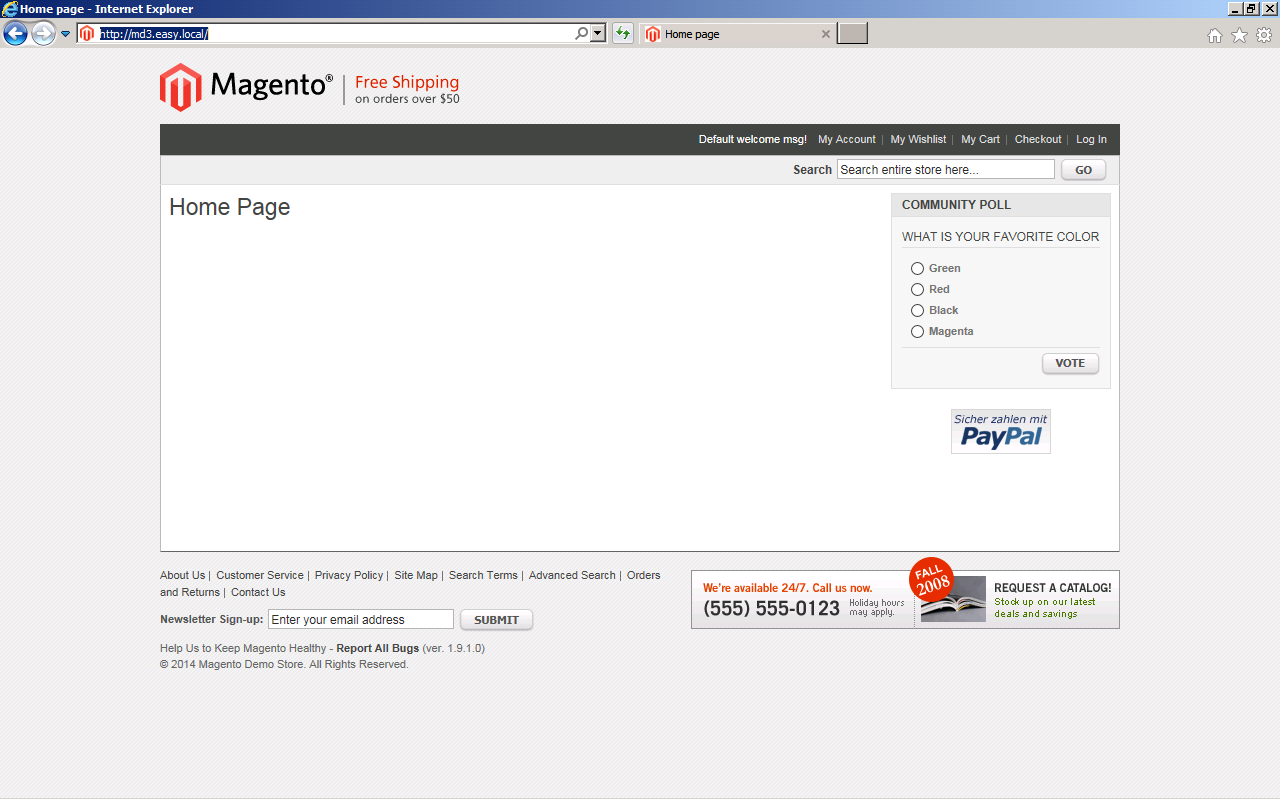
Task: Click the Log In link
Action: 1091,139
